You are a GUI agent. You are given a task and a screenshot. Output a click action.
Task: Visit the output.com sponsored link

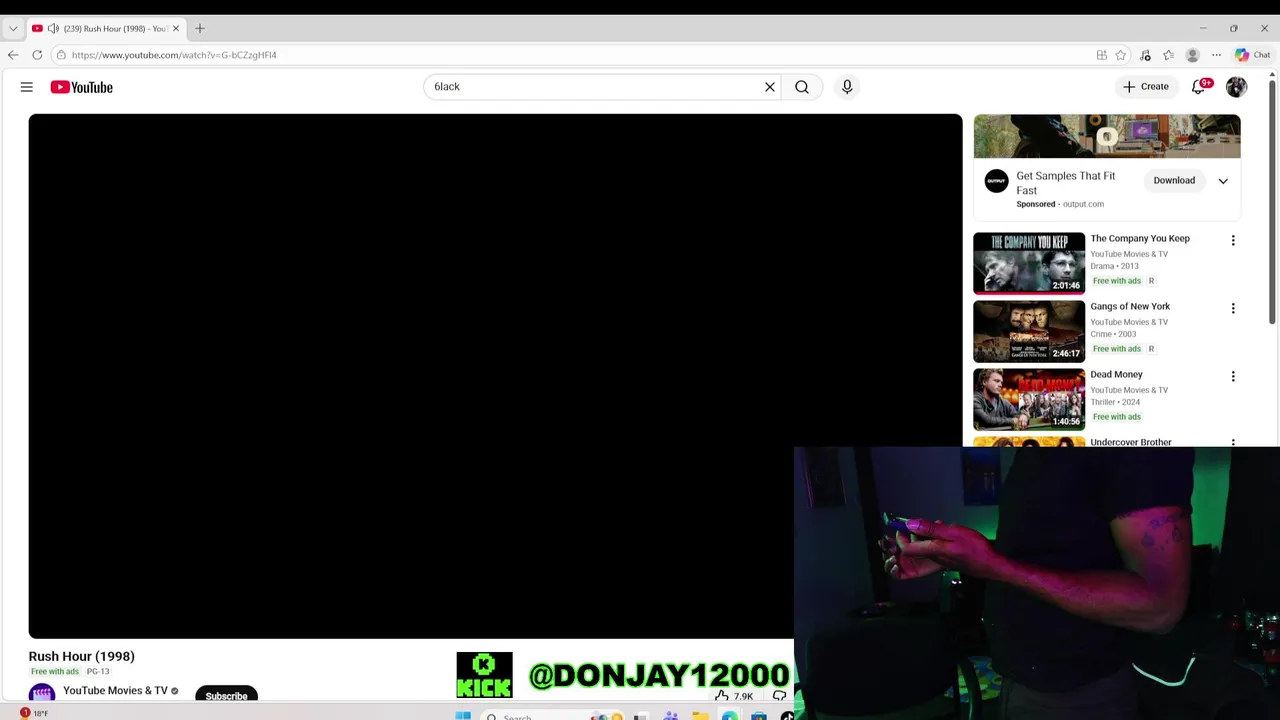pyautogui.click(x=1083, y=204)
